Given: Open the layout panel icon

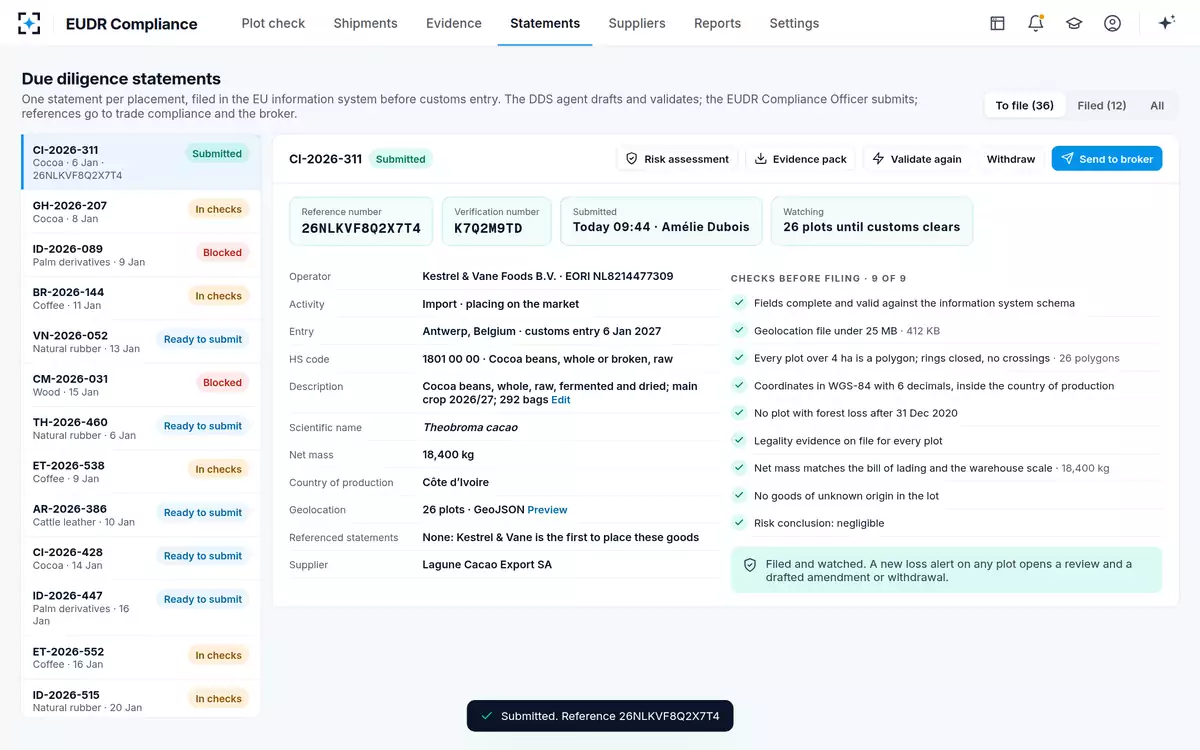Looking at the screenshot, I should click(997, 23).
